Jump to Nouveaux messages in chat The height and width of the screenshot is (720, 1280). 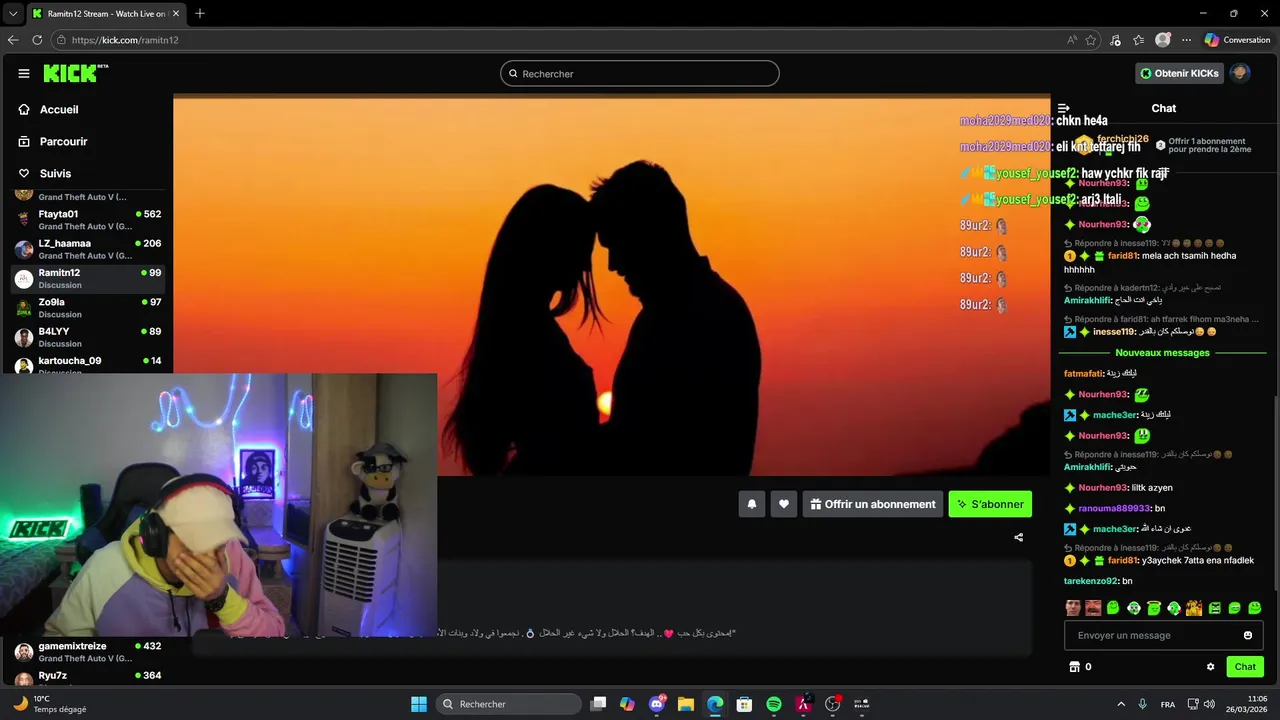1162,353
